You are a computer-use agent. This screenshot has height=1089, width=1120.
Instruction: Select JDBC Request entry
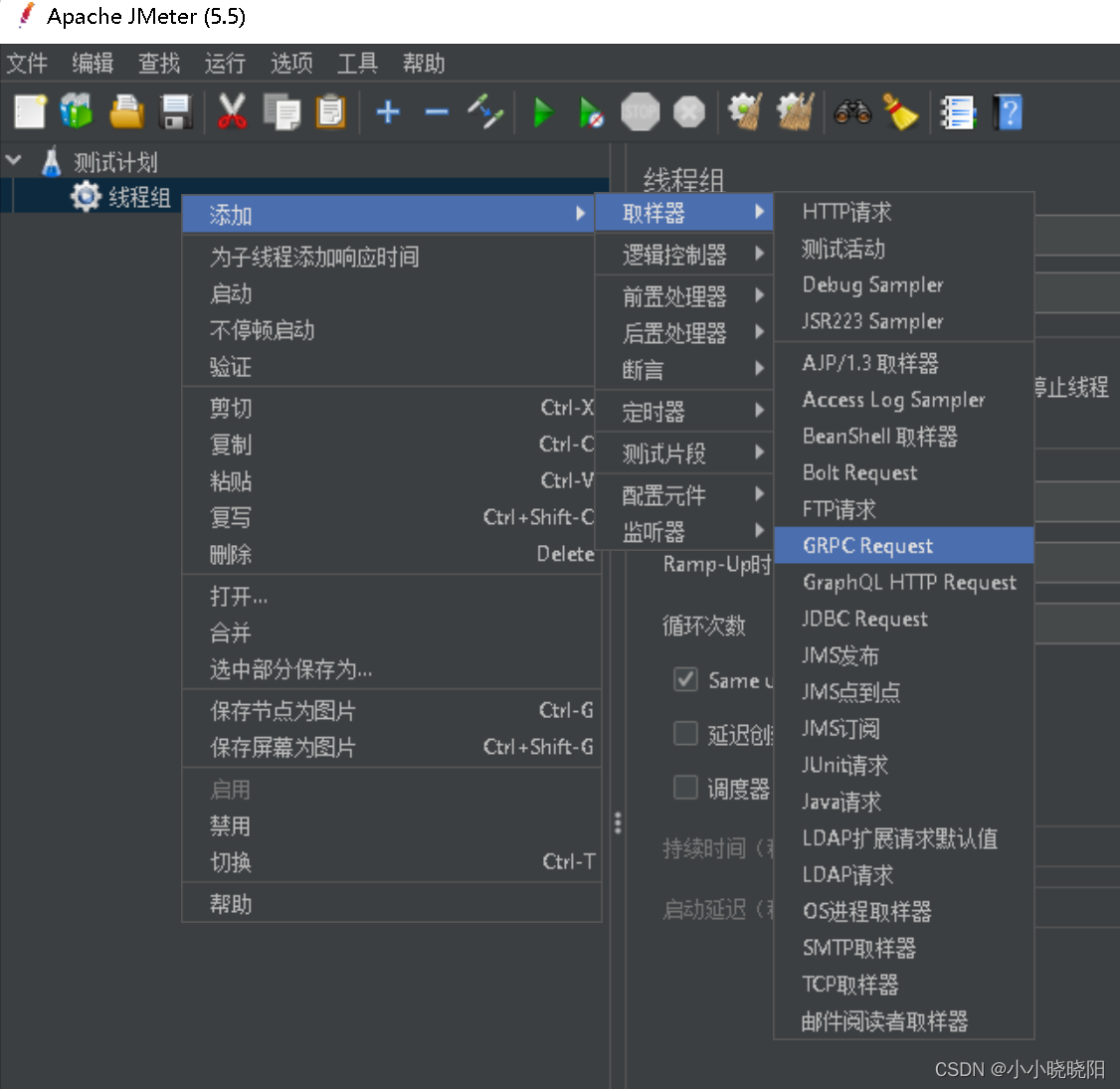pyautogui.click(x=904, y=619)
